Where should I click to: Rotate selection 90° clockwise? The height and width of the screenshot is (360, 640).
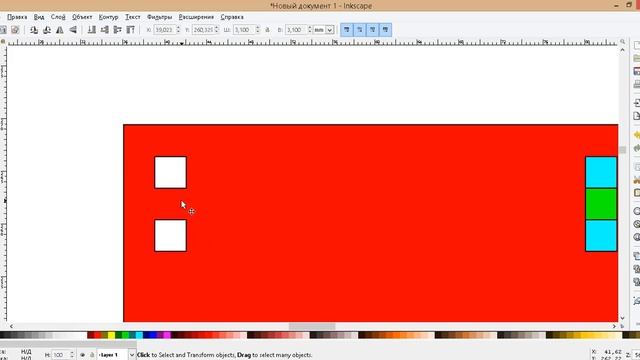(47, 30)
